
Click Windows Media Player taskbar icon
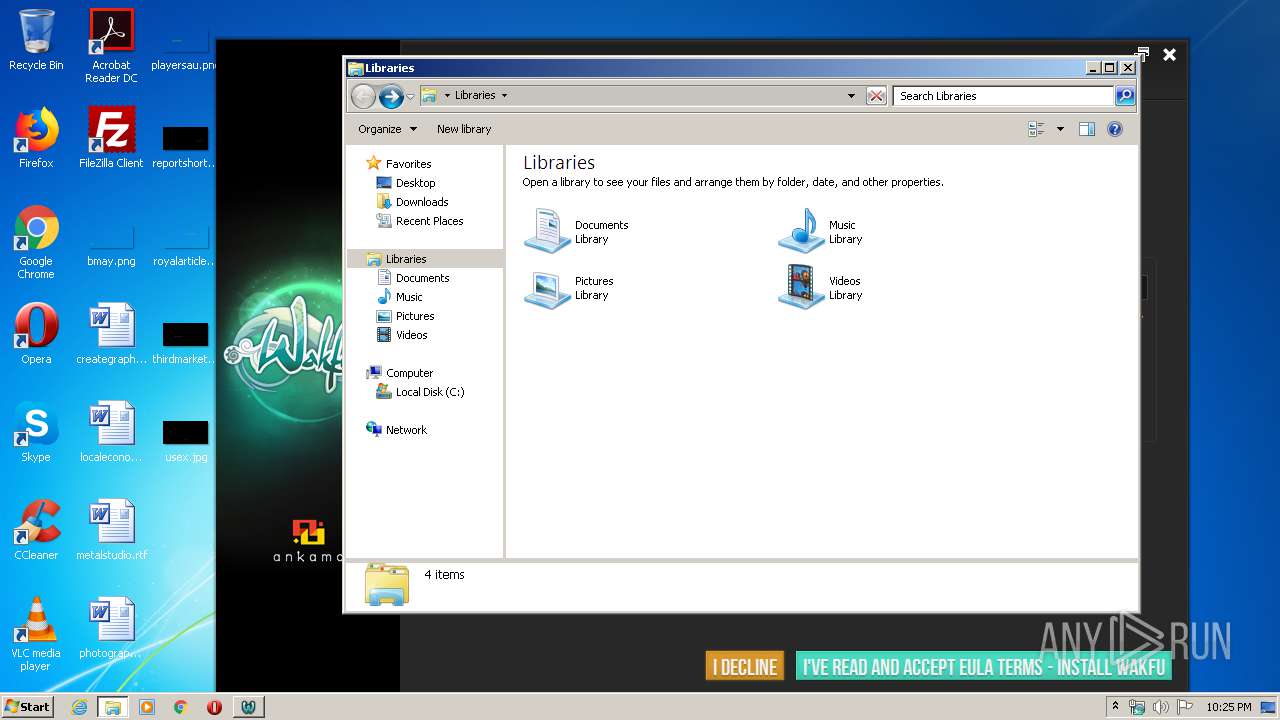147,707
